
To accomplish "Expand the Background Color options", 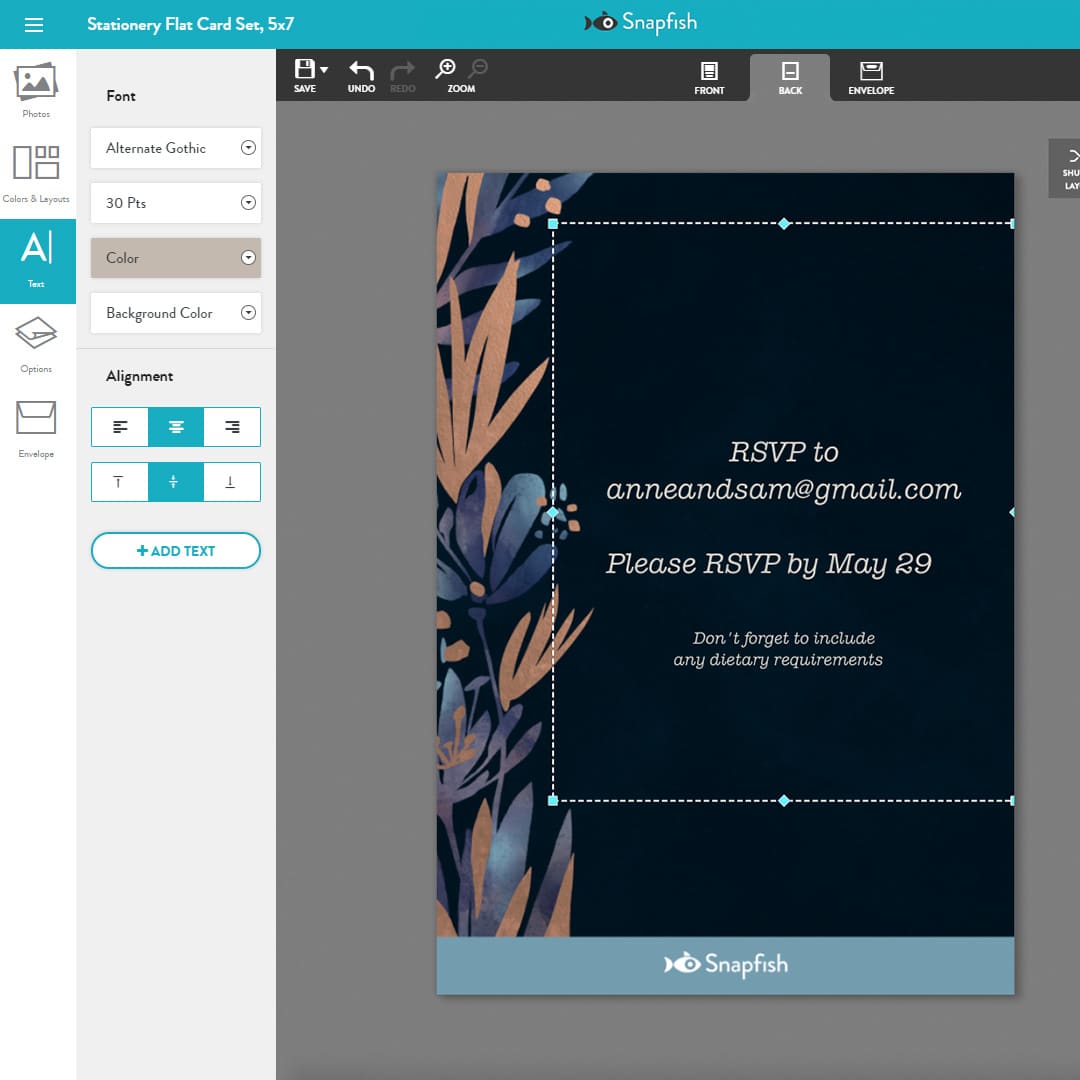I will tap(175, 313).
